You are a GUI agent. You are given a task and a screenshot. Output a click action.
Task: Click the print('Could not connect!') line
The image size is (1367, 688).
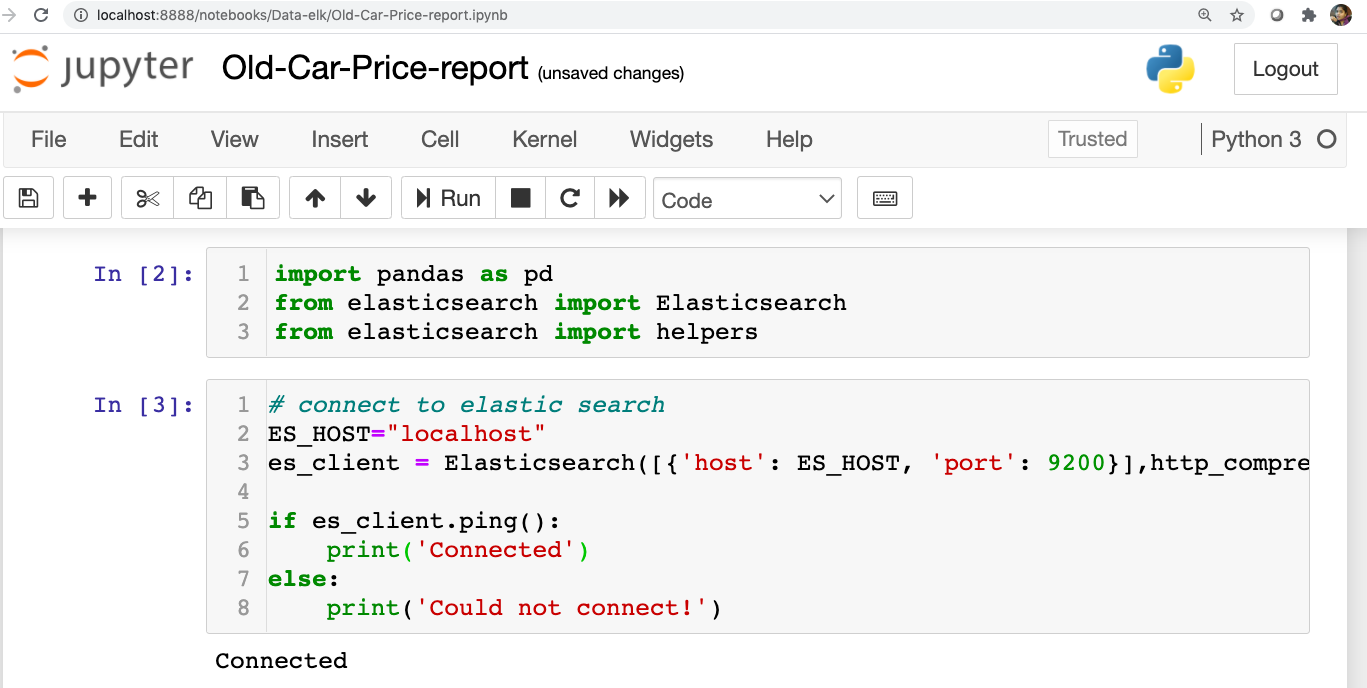524,608
